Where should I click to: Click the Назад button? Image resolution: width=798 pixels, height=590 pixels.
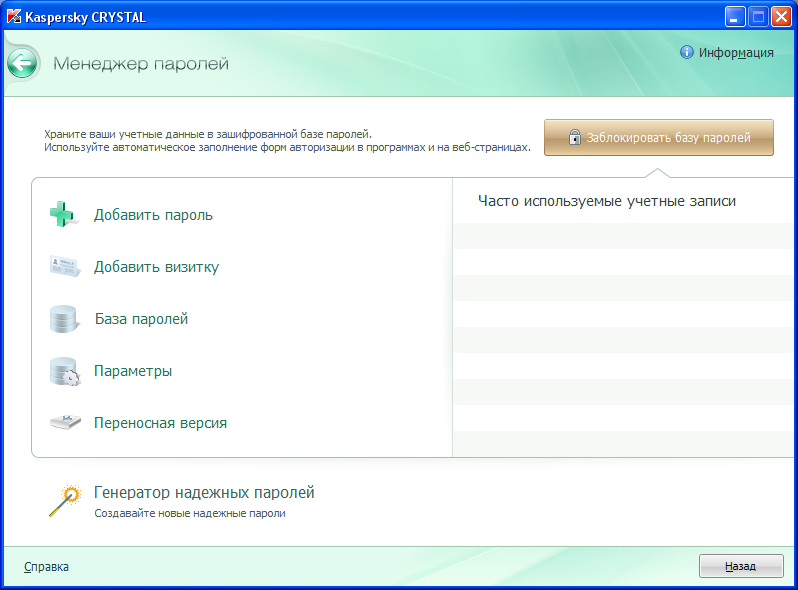pyautogui.click(x=741, y=566)
